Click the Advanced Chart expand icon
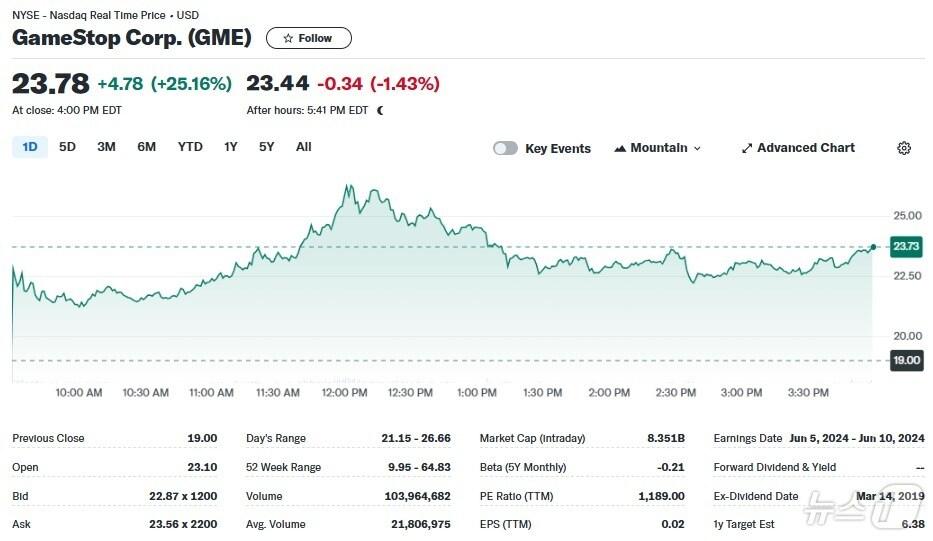 (x=746, y=148)
